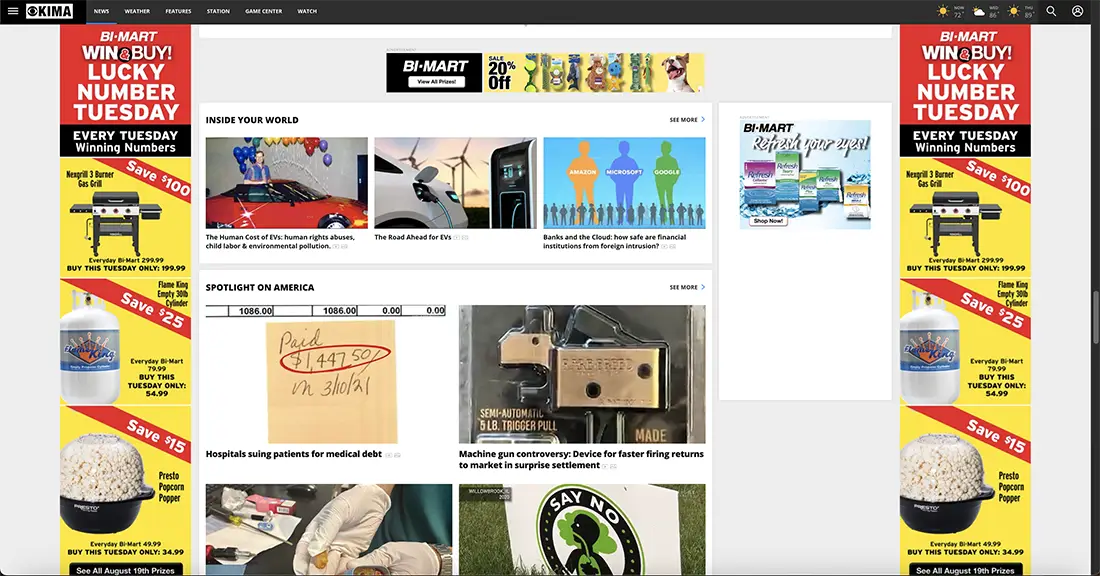Open Banks and the Cloud headline
Screen dimensions: 1100x576
click(x=615, y=241)
